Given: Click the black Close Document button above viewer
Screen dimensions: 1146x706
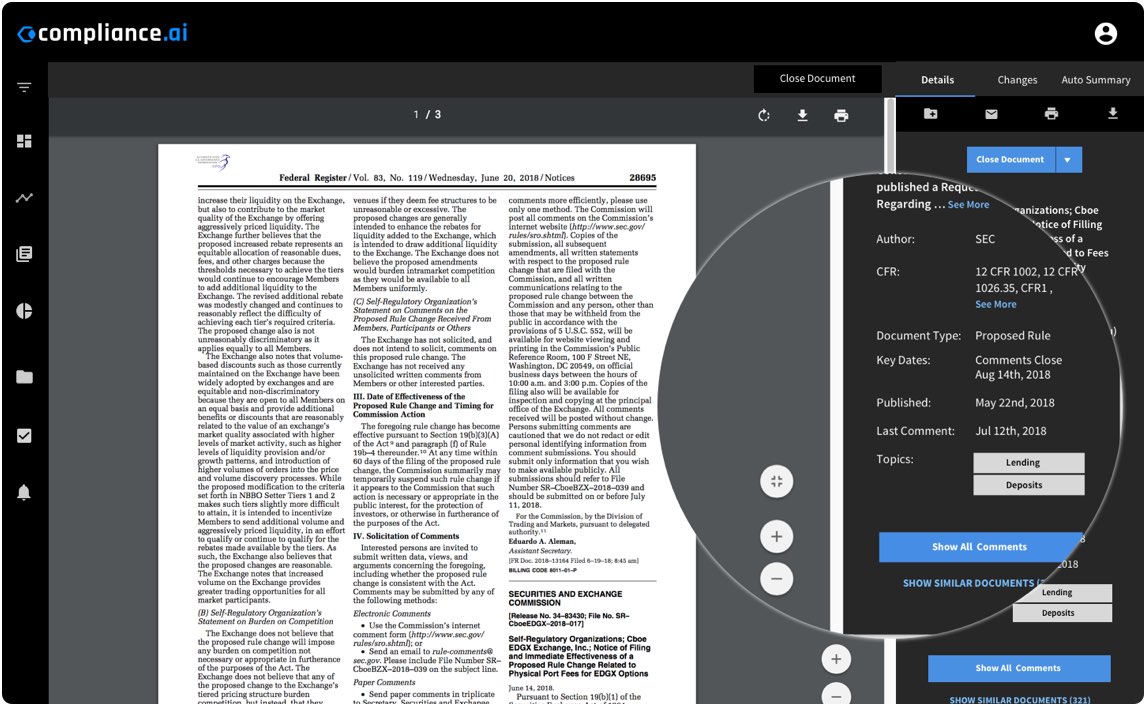Looking at the screenshot, I should pos(817,78).
